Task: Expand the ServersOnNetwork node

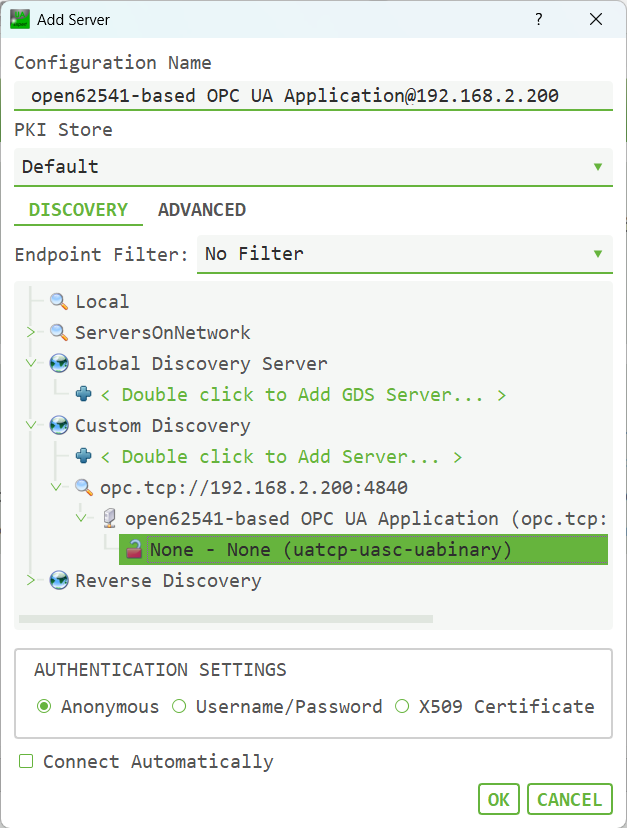Action: [x=31, y=332]
